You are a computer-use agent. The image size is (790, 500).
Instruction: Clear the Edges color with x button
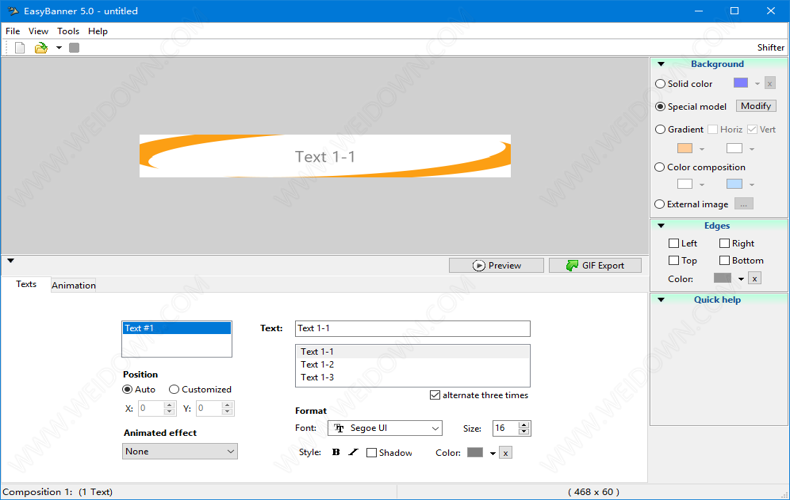coord(754,279)
